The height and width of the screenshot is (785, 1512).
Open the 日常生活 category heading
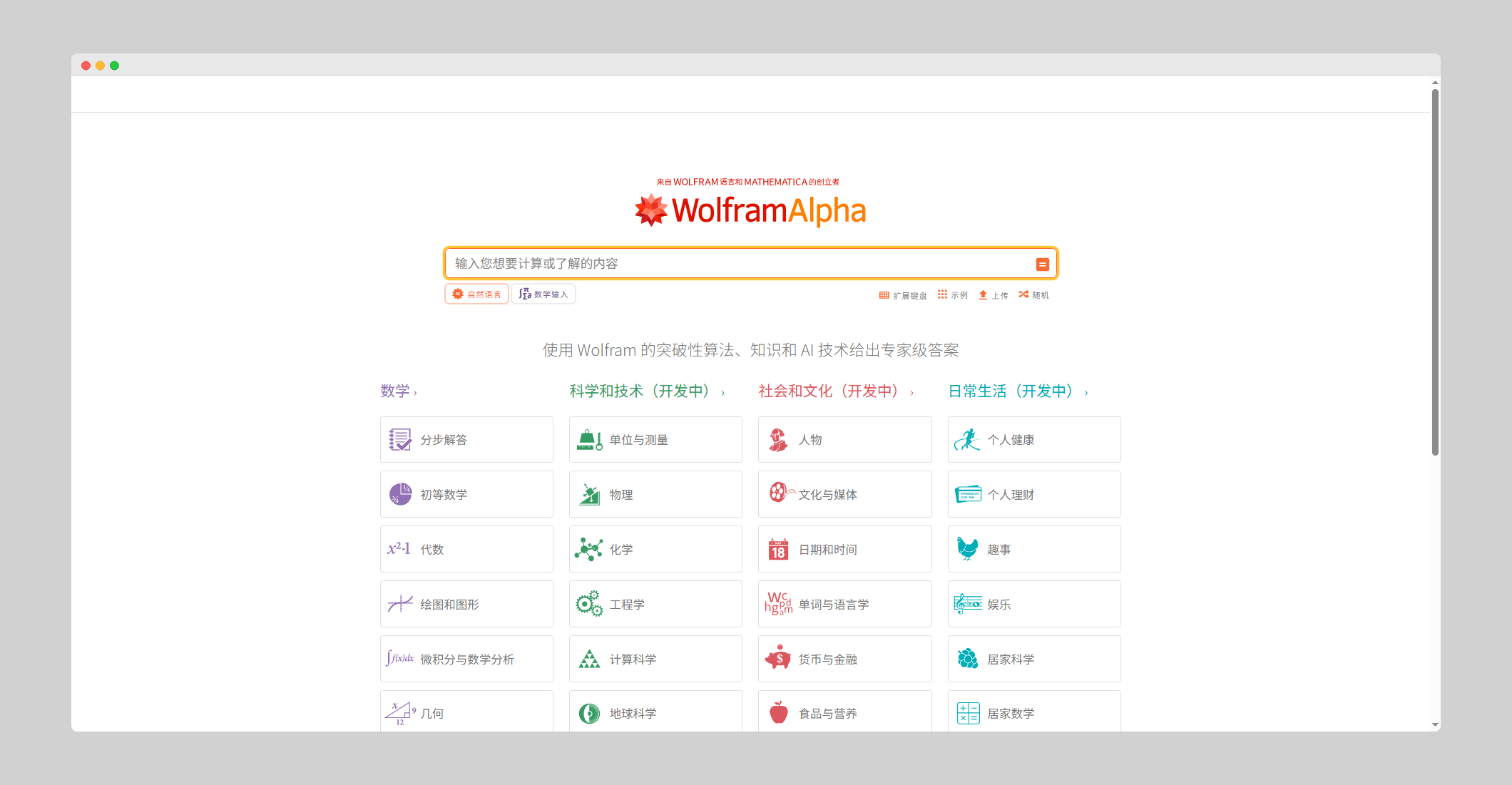point(1018,391)
